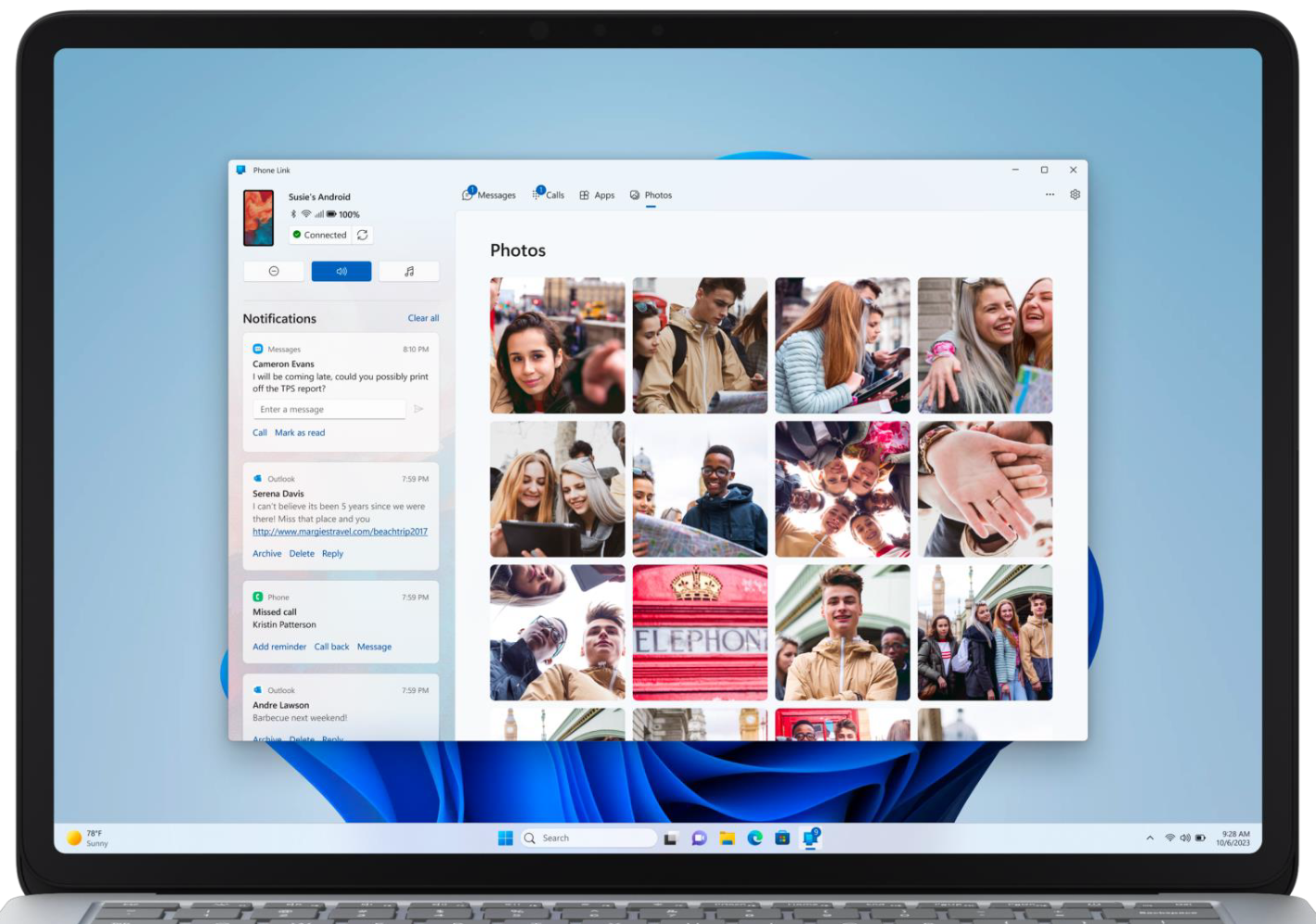The height and width of the screenshot is (924, 1316).
Task: Expand hidden system tray icons chevron
Action: click(x=1150, y=838)
